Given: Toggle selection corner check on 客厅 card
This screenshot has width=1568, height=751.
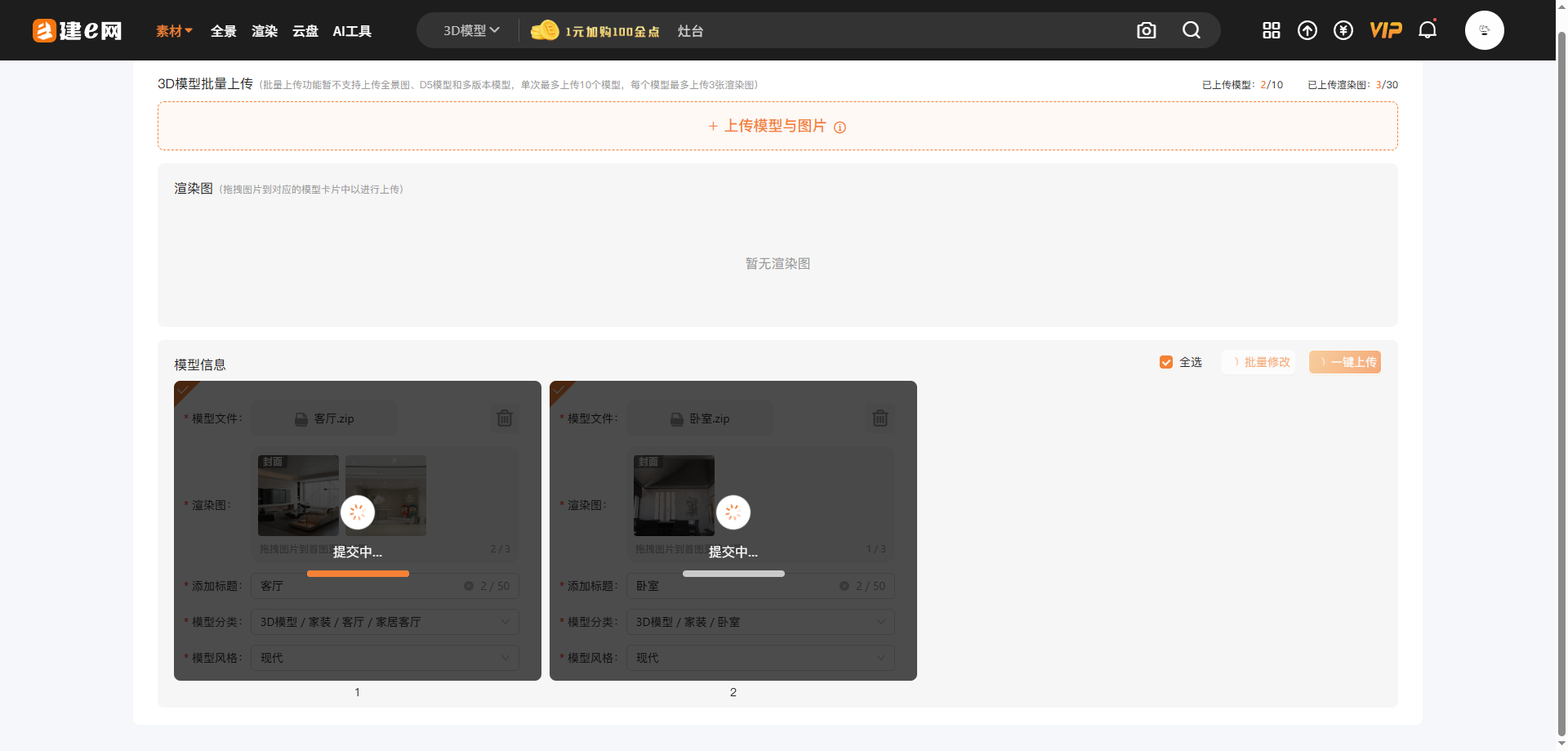Looking at the screenshot, I should pos(184,390).
